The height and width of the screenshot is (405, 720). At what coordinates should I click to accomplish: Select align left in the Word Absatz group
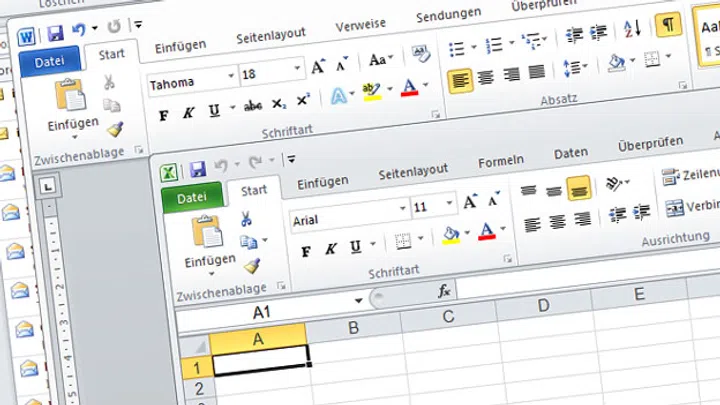[x=460, y=81]
